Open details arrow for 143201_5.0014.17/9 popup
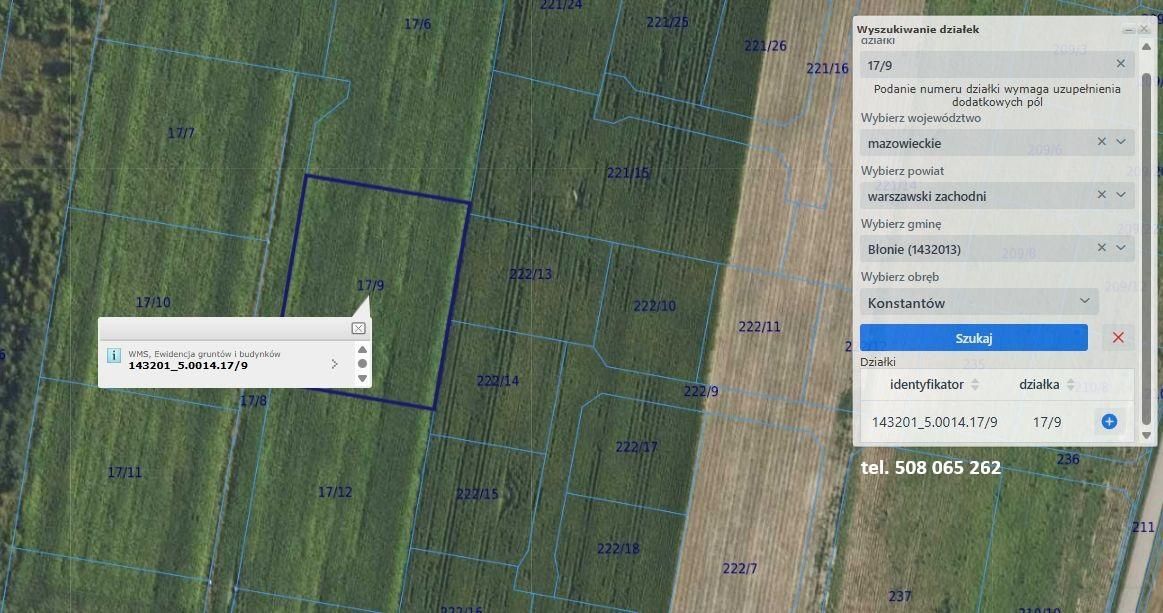 click(335, 364)
